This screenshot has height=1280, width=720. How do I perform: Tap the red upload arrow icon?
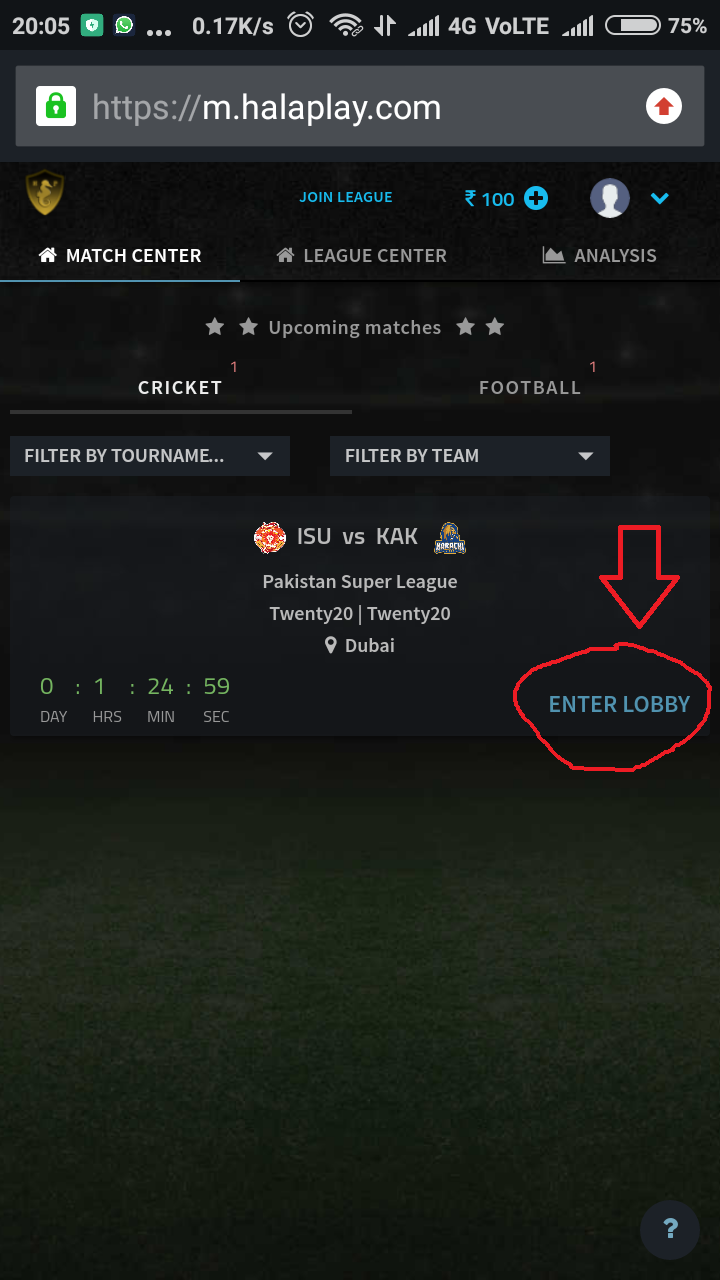[x=664, y=106]
